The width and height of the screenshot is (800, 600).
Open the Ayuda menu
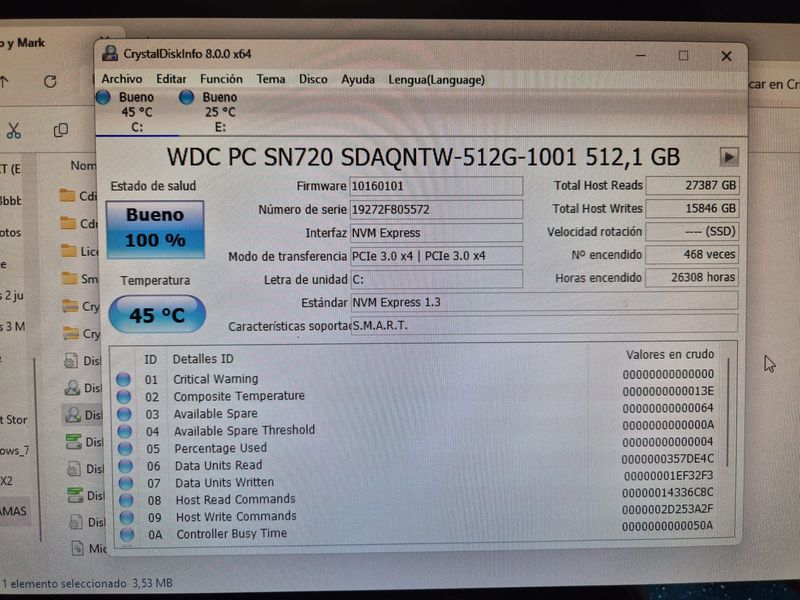tap(358, 80)
